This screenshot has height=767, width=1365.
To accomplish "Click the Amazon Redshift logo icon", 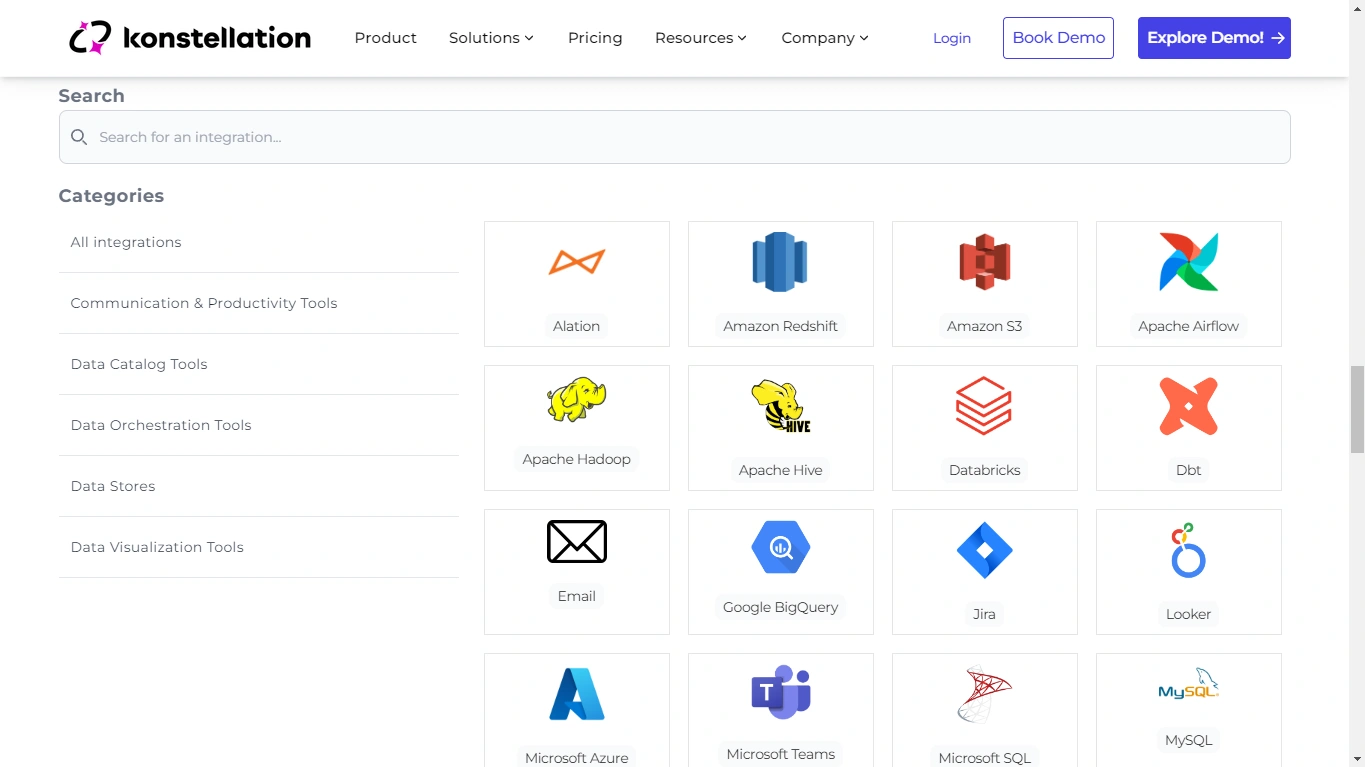I will [x=780, y=262].
